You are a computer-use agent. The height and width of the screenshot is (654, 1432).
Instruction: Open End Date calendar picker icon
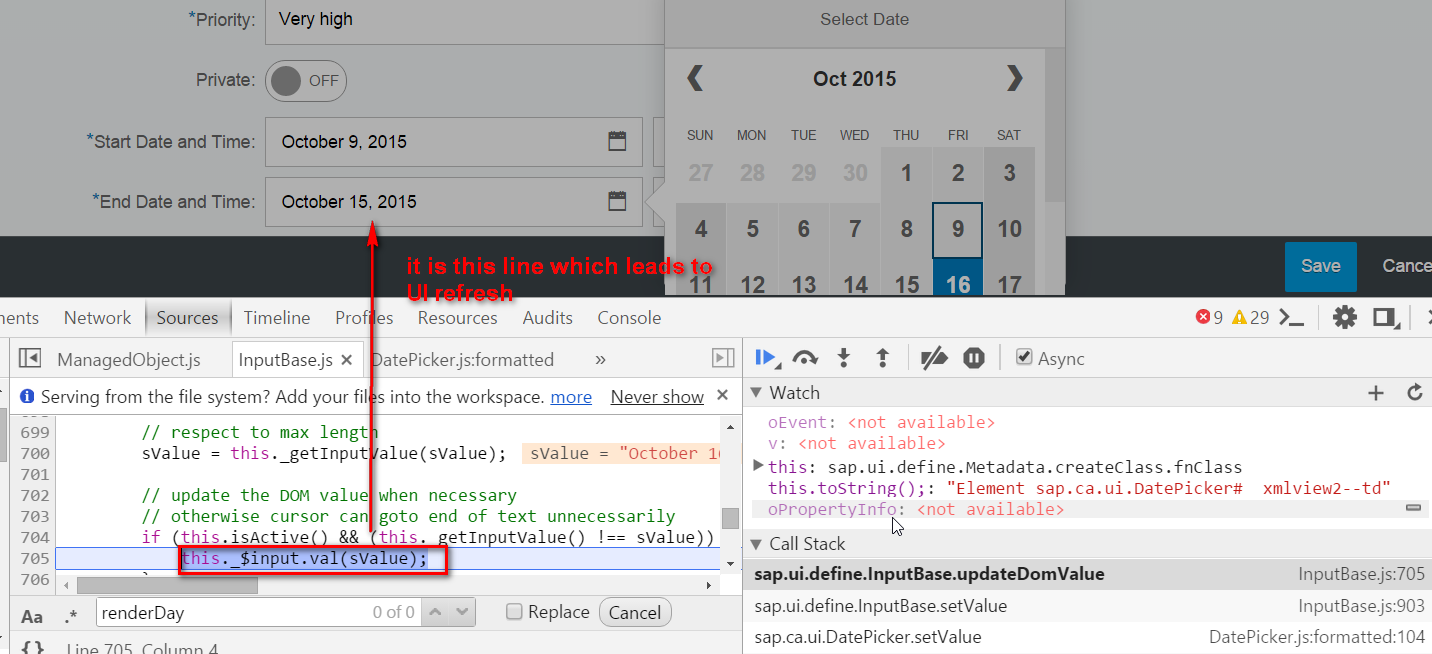point(618,201)
